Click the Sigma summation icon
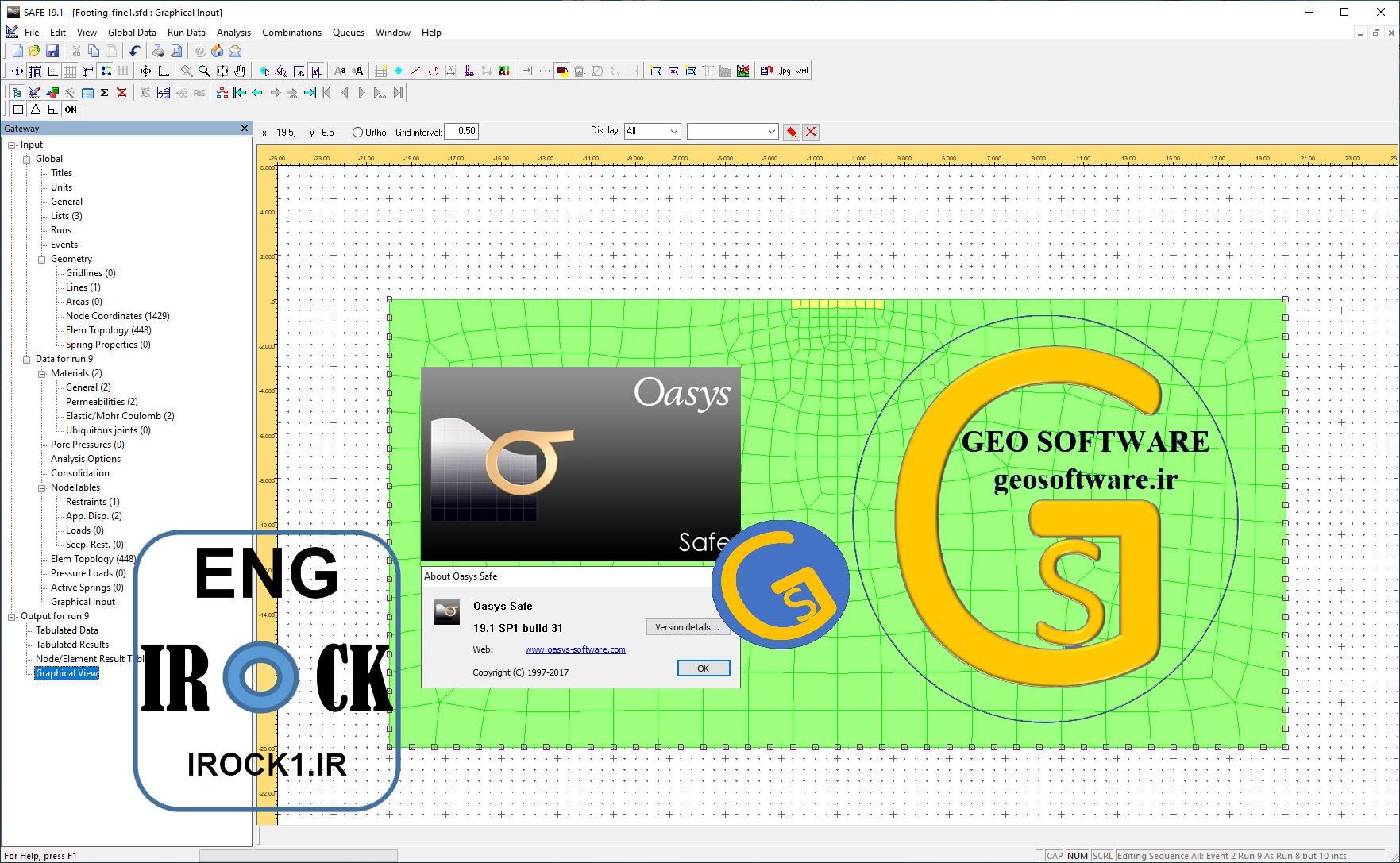 [x=105, y=93]
